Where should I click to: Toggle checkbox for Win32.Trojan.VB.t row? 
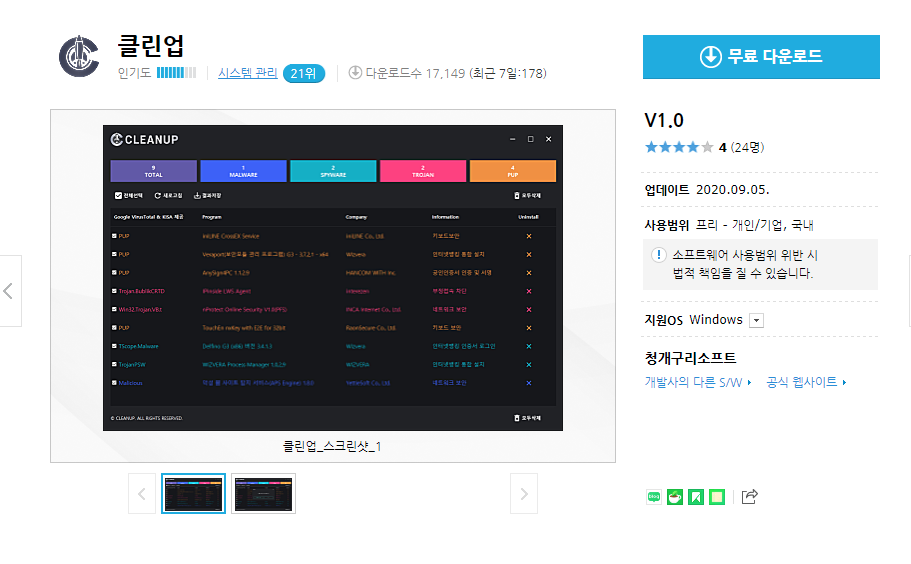click(114, 310)
